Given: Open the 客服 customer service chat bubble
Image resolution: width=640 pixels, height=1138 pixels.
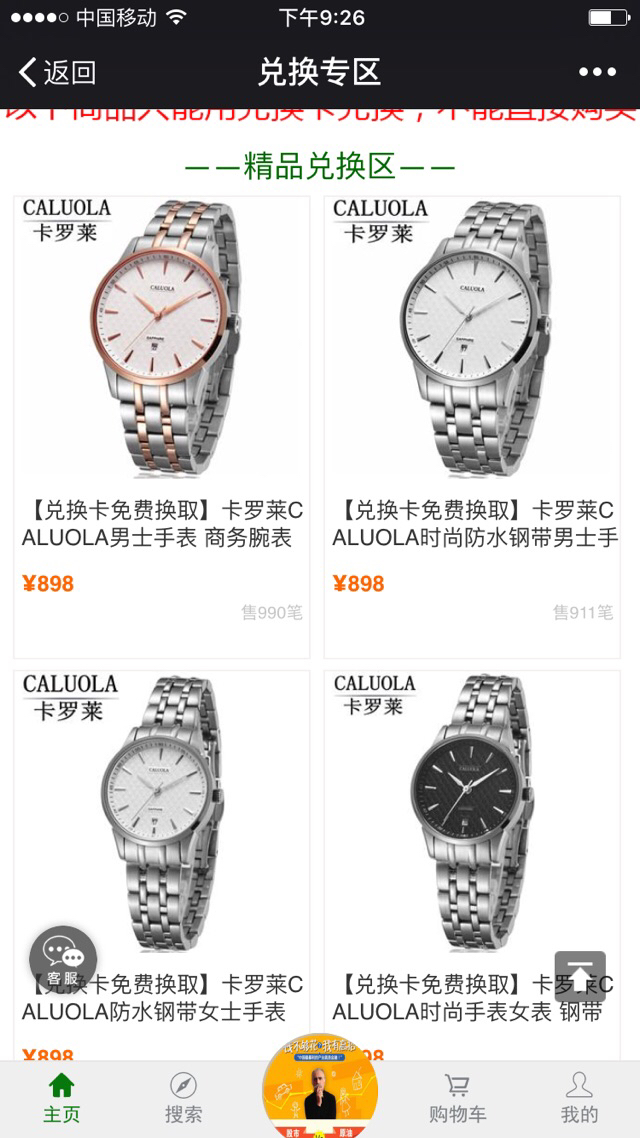Looking at the screenshot, I should point(63,959).
